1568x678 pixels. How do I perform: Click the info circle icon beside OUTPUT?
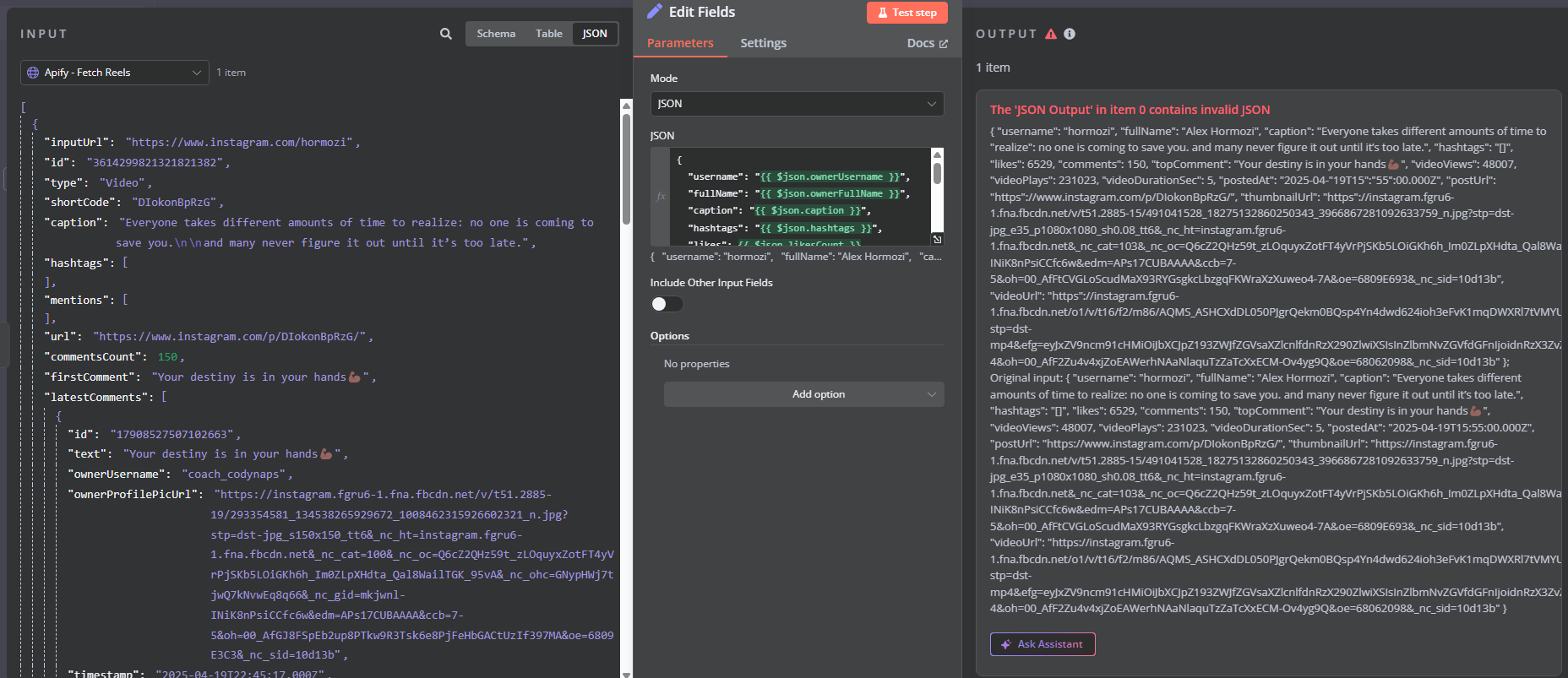click(1070, 34)
